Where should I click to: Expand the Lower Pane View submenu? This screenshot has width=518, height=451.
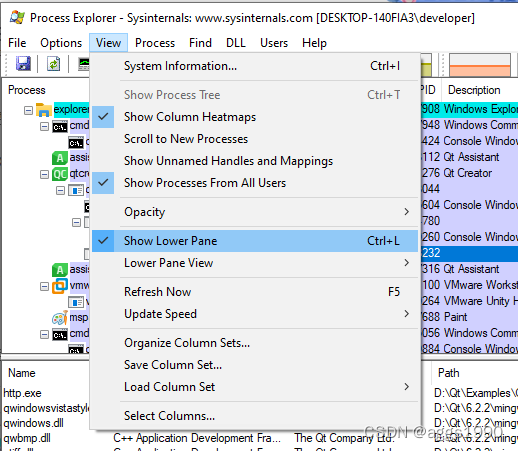[255, 263]
